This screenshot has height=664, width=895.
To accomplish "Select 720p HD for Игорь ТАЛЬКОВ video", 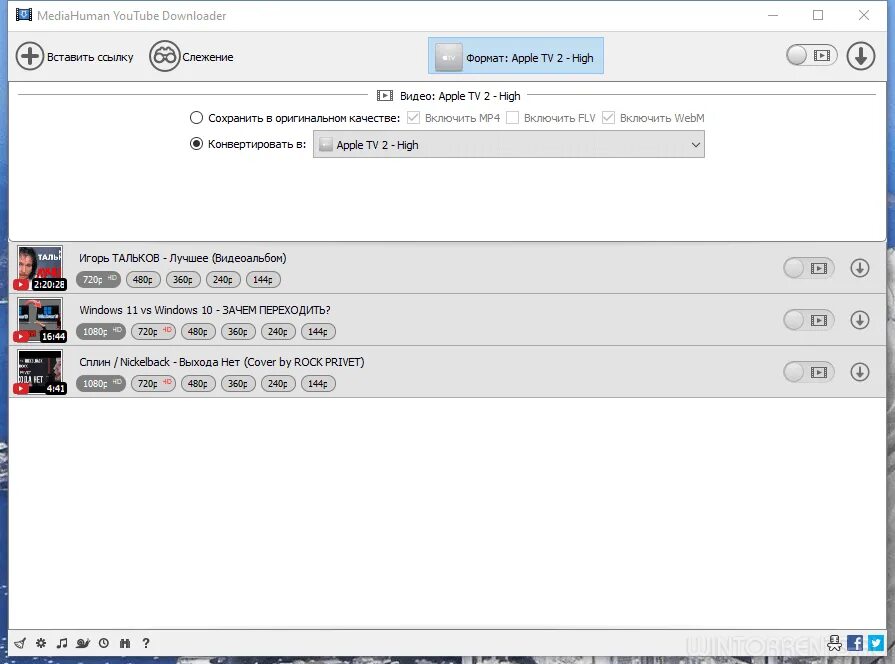I will point(98,279).
